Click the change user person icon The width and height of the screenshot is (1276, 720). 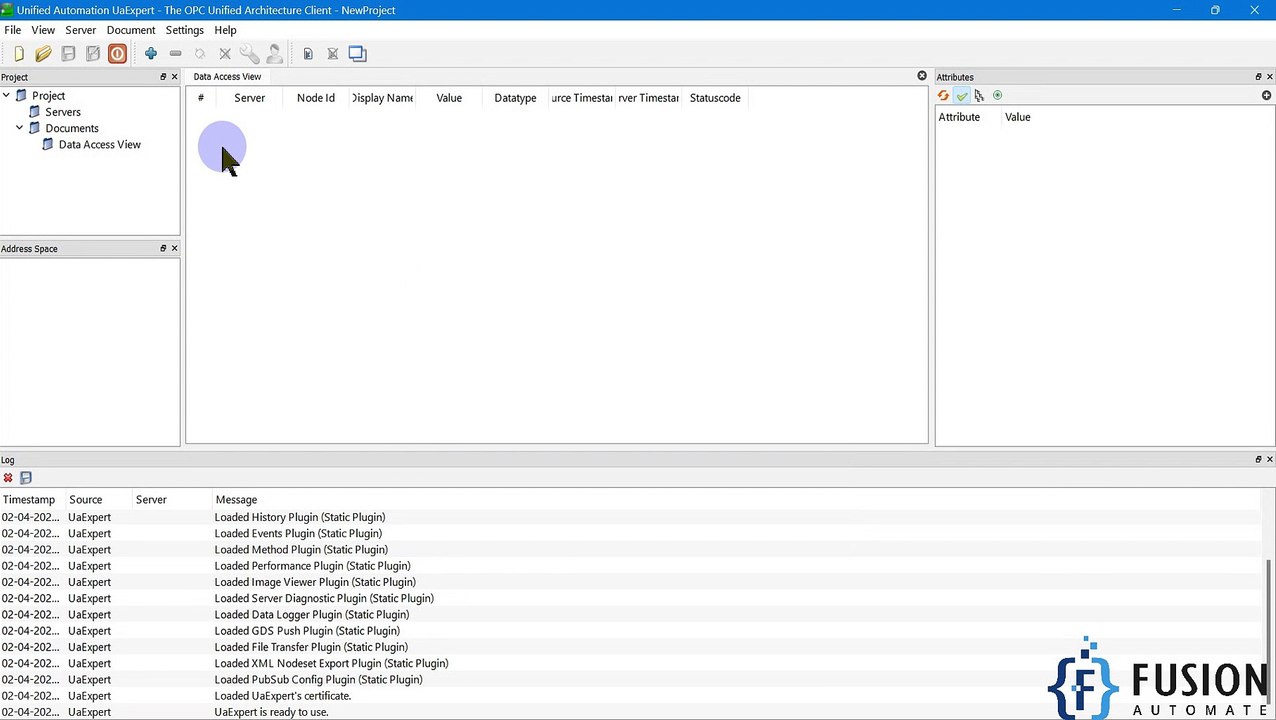tap(274, 54)
